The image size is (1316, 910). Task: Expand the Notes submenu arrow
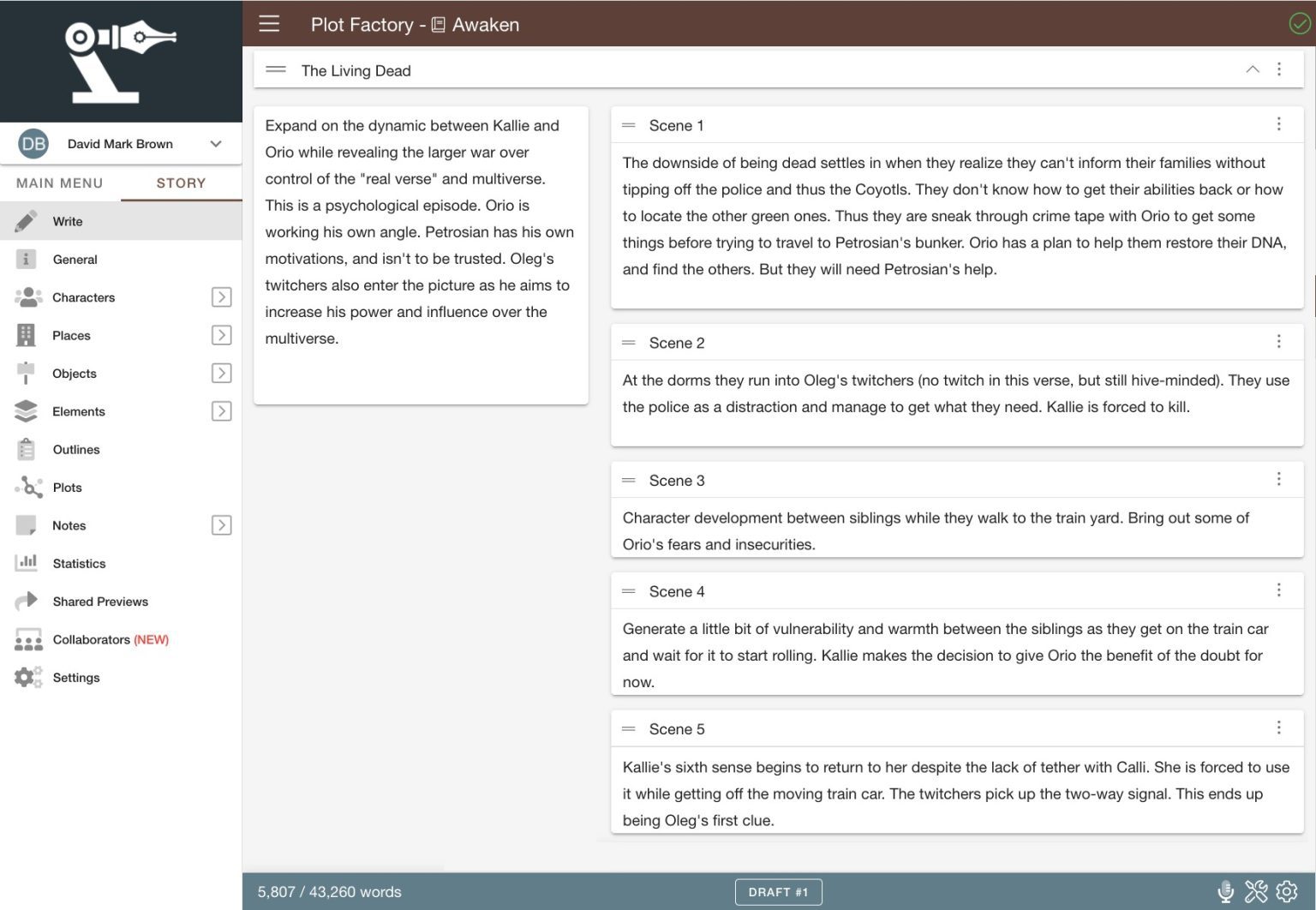click(x=221, y=524)
